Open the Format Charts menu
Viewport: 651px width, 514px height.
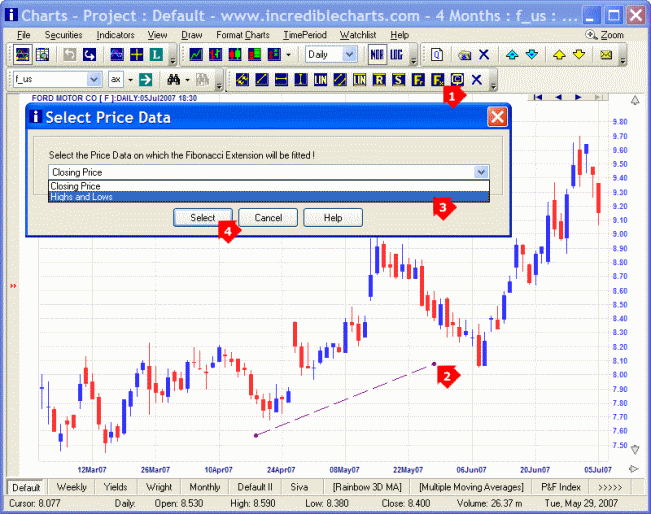[243, 35]
